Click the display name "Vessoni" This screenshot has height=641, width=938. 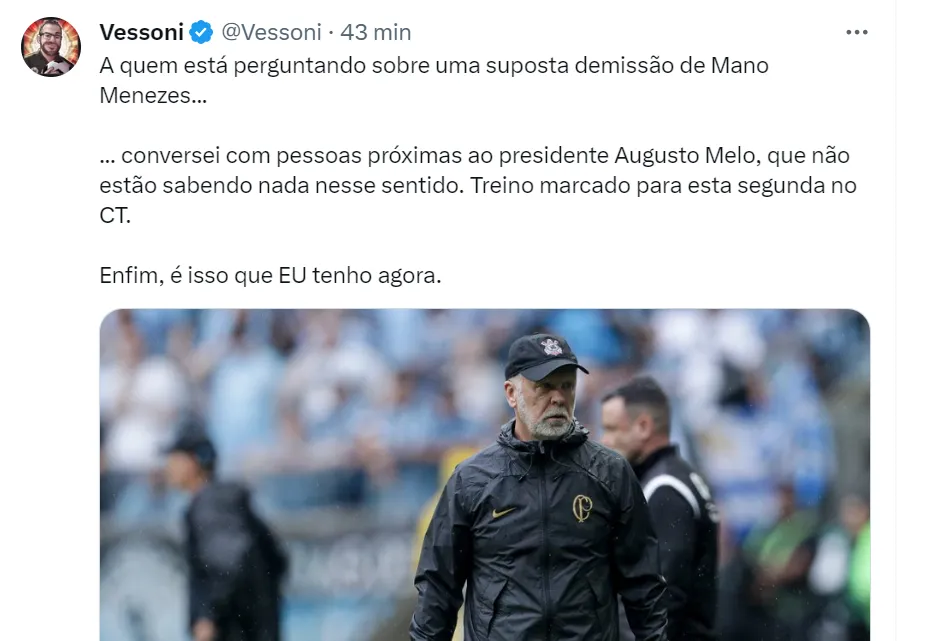(141, 32)
